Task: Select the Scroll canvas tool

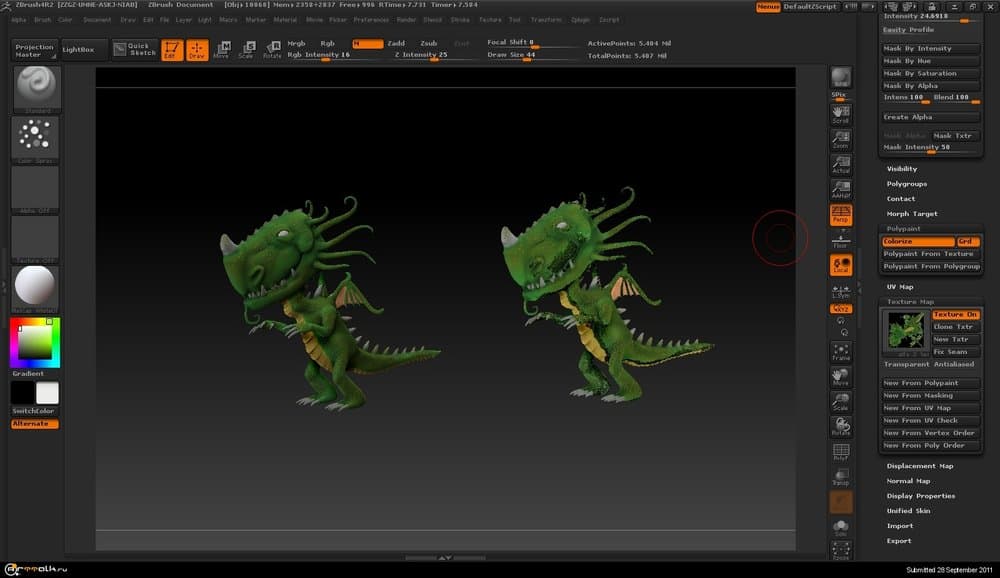Action: (x=841, y=115)
